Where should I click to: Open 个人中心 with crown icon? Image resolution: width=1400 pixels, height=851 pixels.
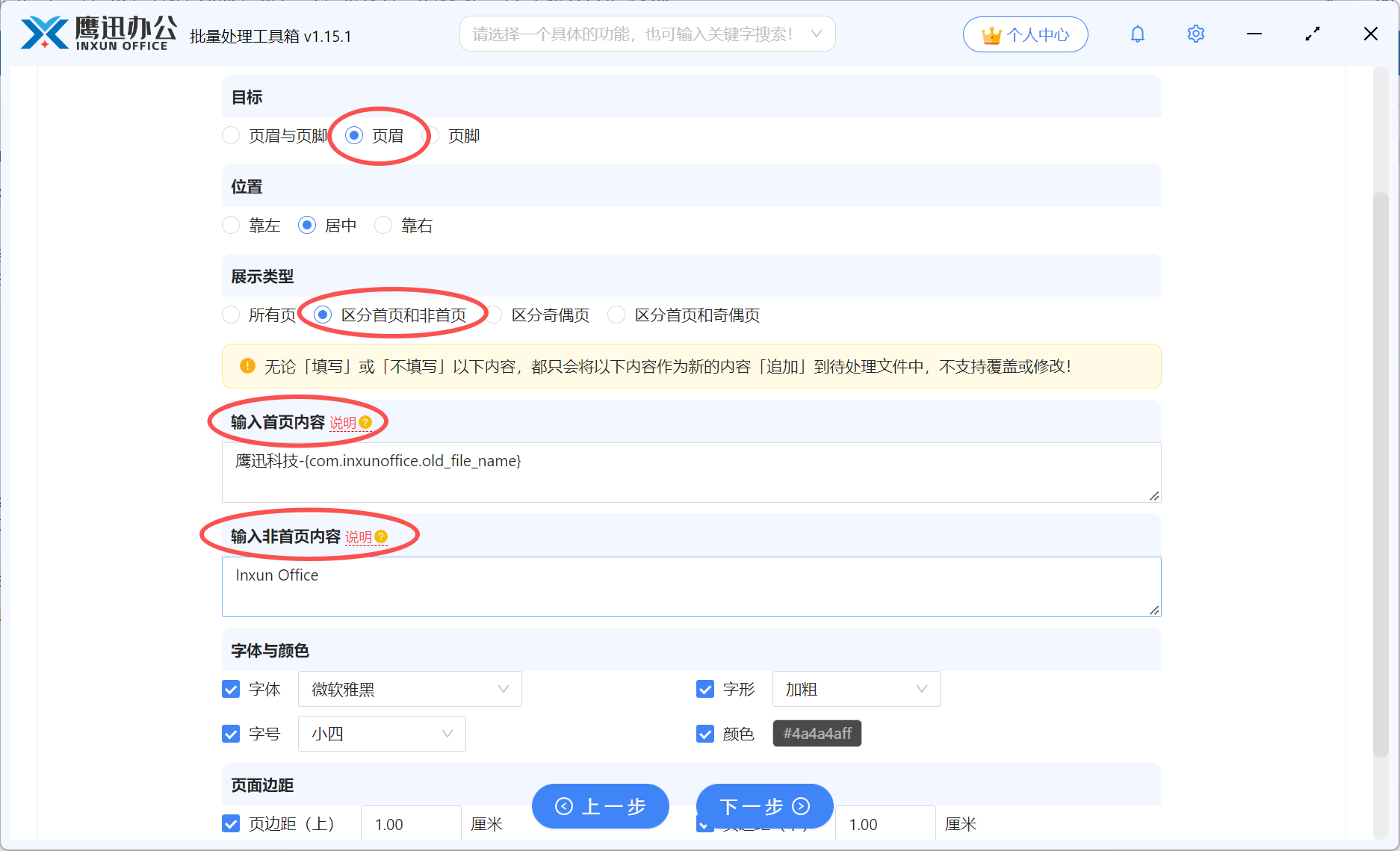pos(1025,34)
